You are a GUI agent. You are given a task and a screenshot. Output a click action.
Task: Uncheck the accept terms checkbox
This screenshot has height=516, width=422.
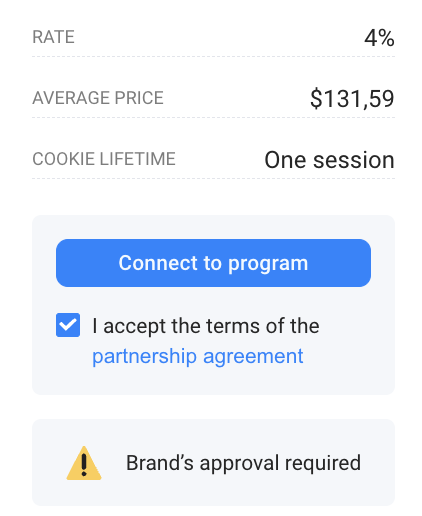pyautogui.click(x=68, y=325)
